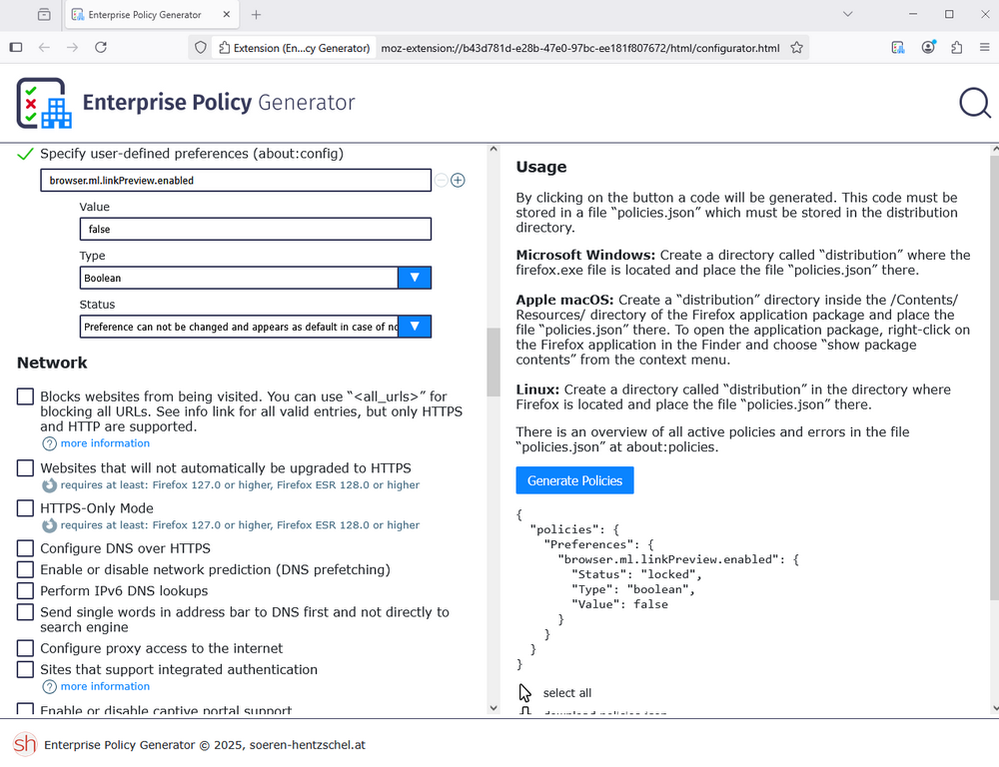Reload the current page

click(101, 48)
